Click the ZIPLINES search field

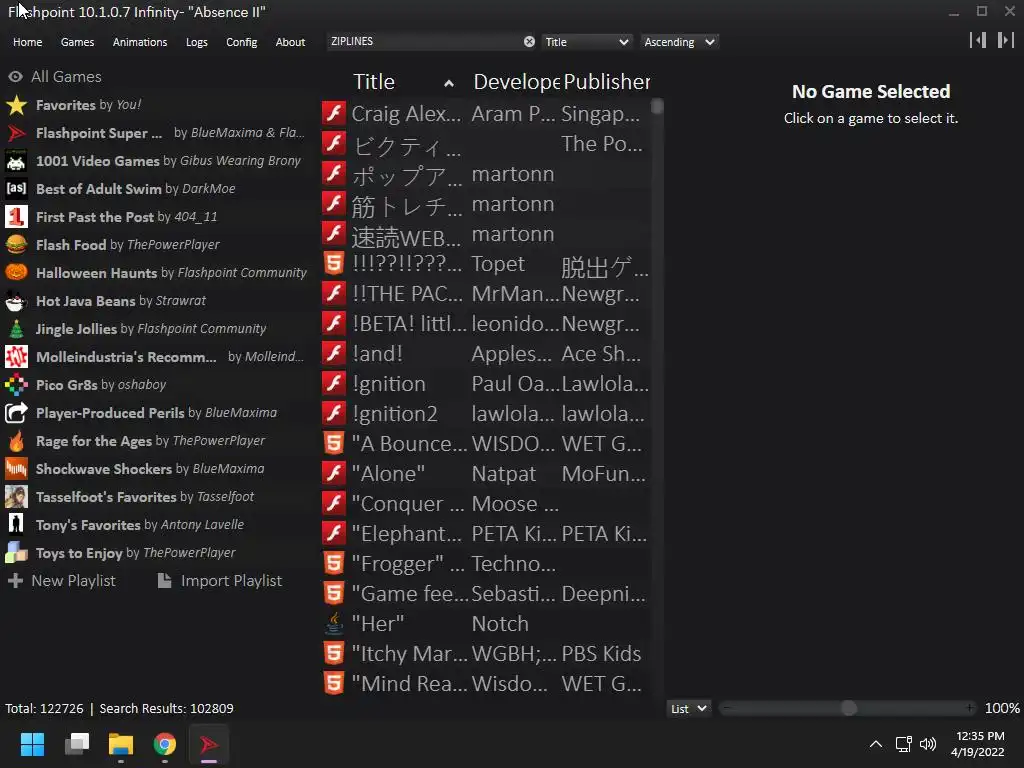click(424, 42)
